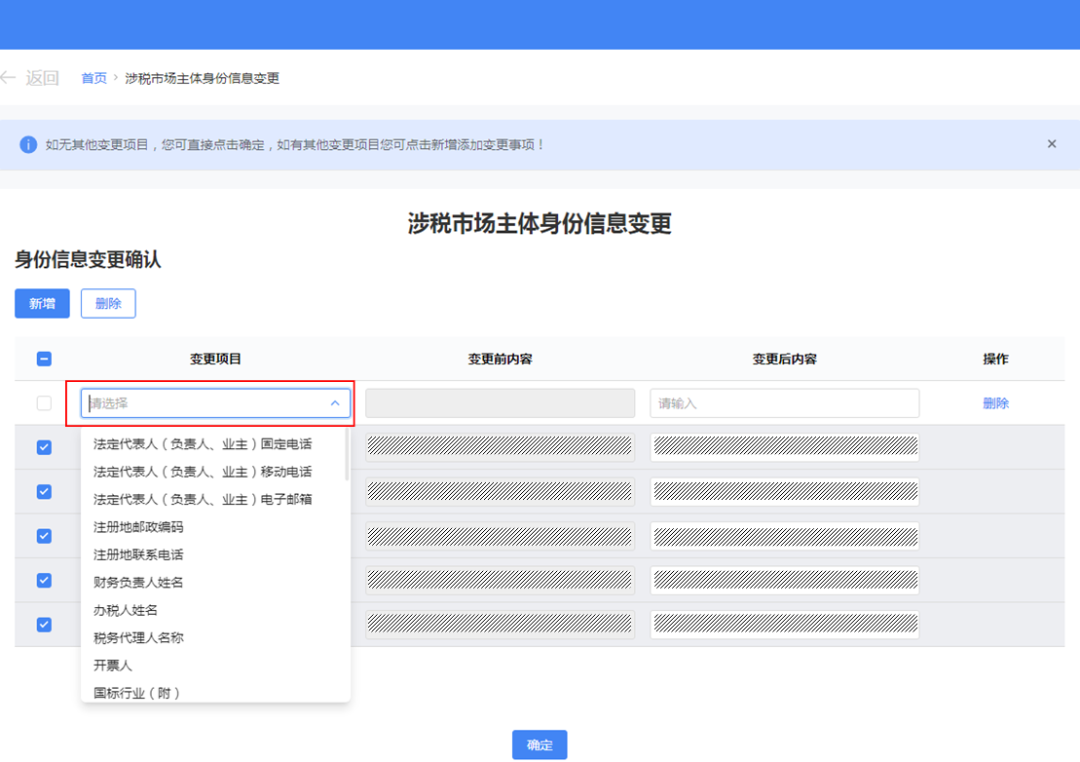Click the back arrow icon beside 返回
Screen dimensions: 1080x762
[8, 77]
